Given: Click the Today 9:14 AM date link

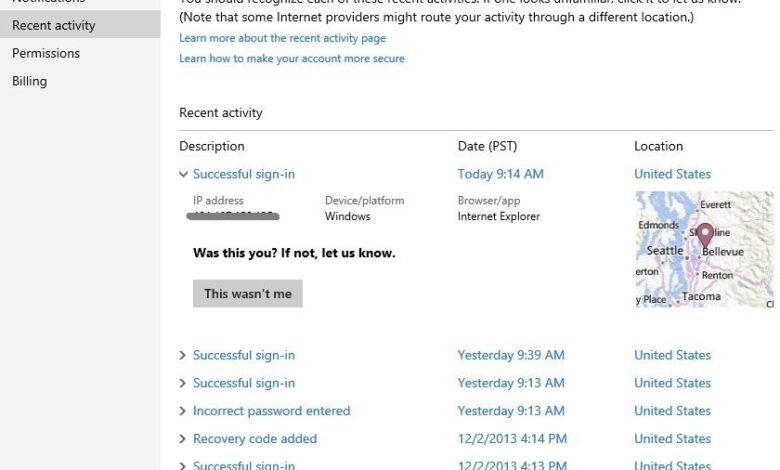Looking at the screenshot, I should (500, 174).
